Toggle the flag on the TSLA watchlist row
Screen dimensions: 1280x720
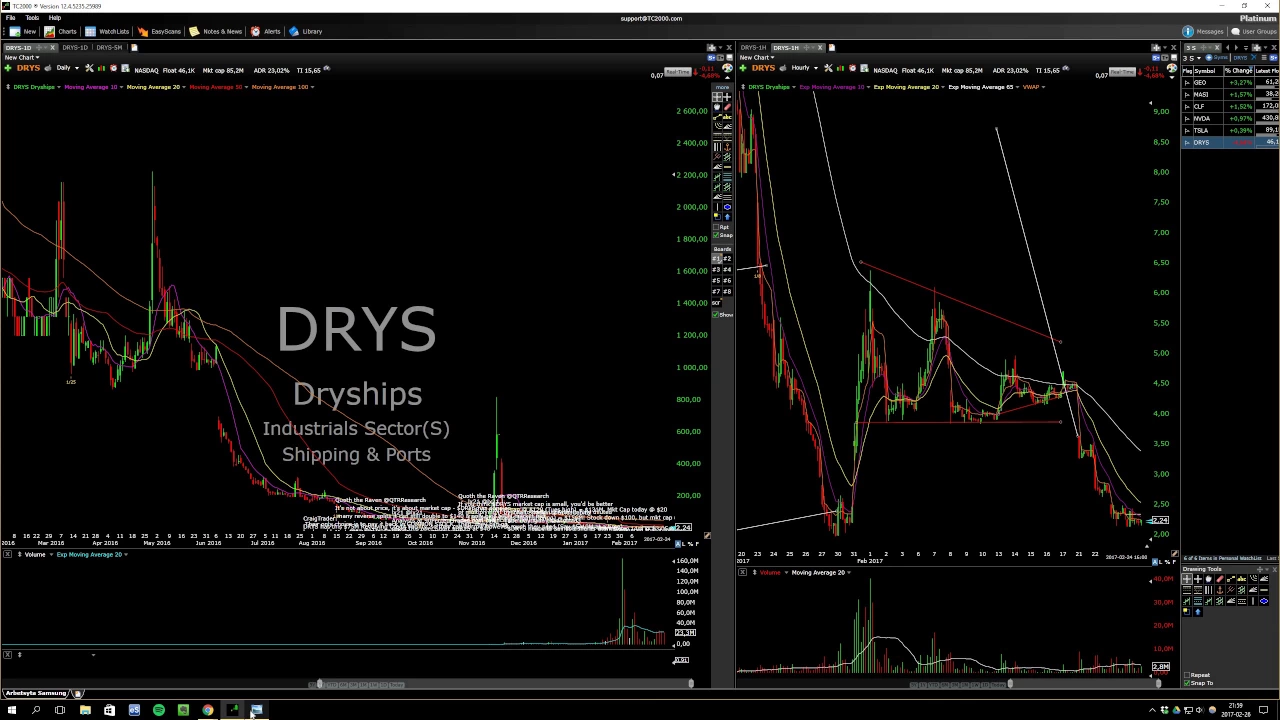1187,130
